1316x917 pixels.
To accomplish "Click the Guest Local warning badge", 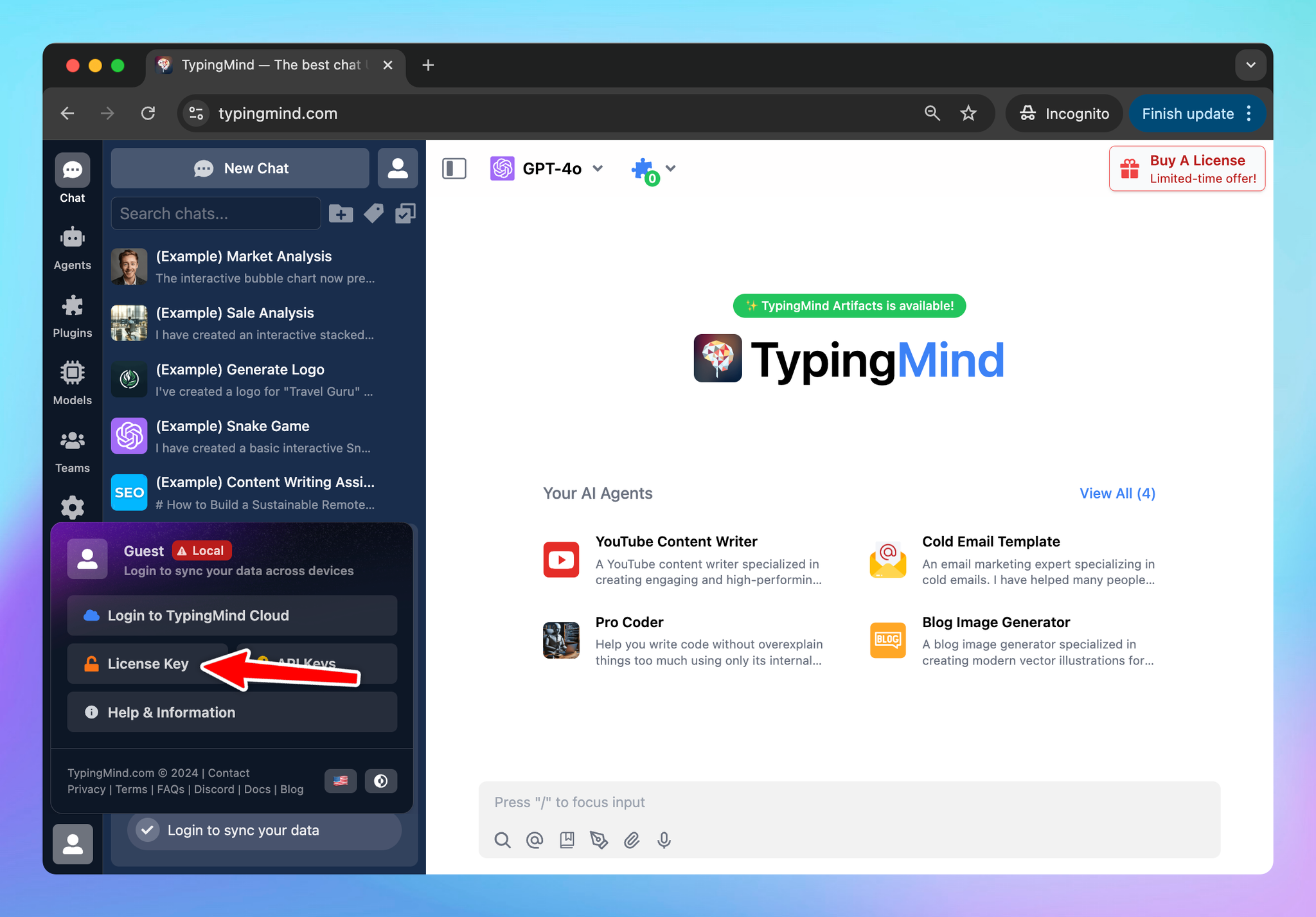I will coord(202,551).
